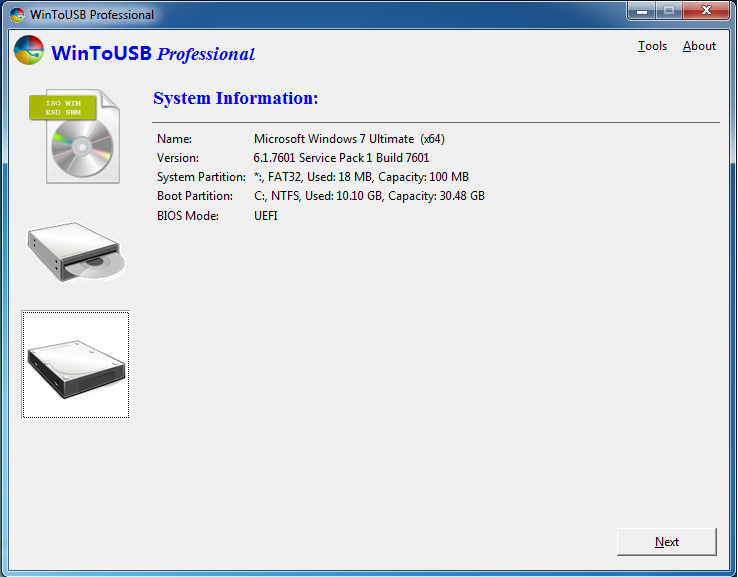Click the 'Name:' label
Screen dimensions: 738x577
pos(174,139)
